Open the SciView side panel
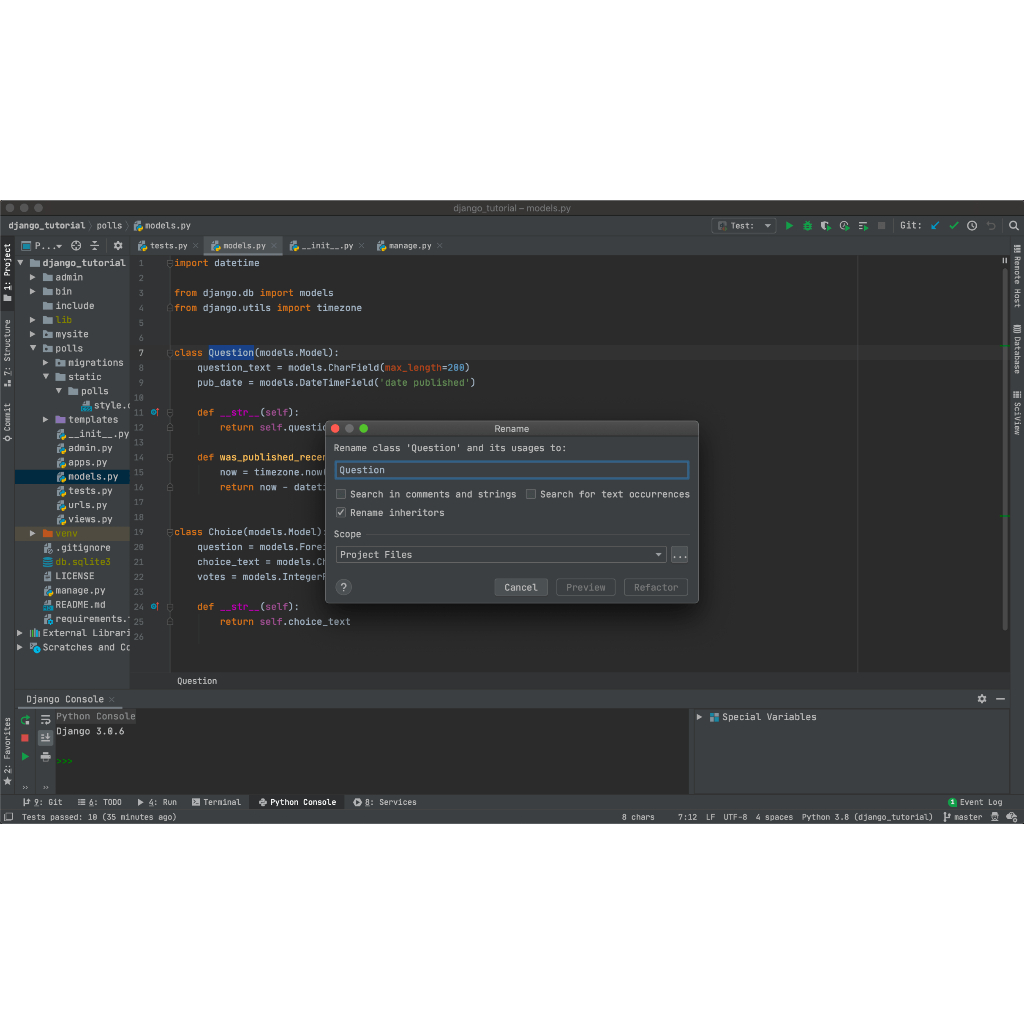Image resolution: width=1024 pixels, height=1024 pixels. (1017, 413)
